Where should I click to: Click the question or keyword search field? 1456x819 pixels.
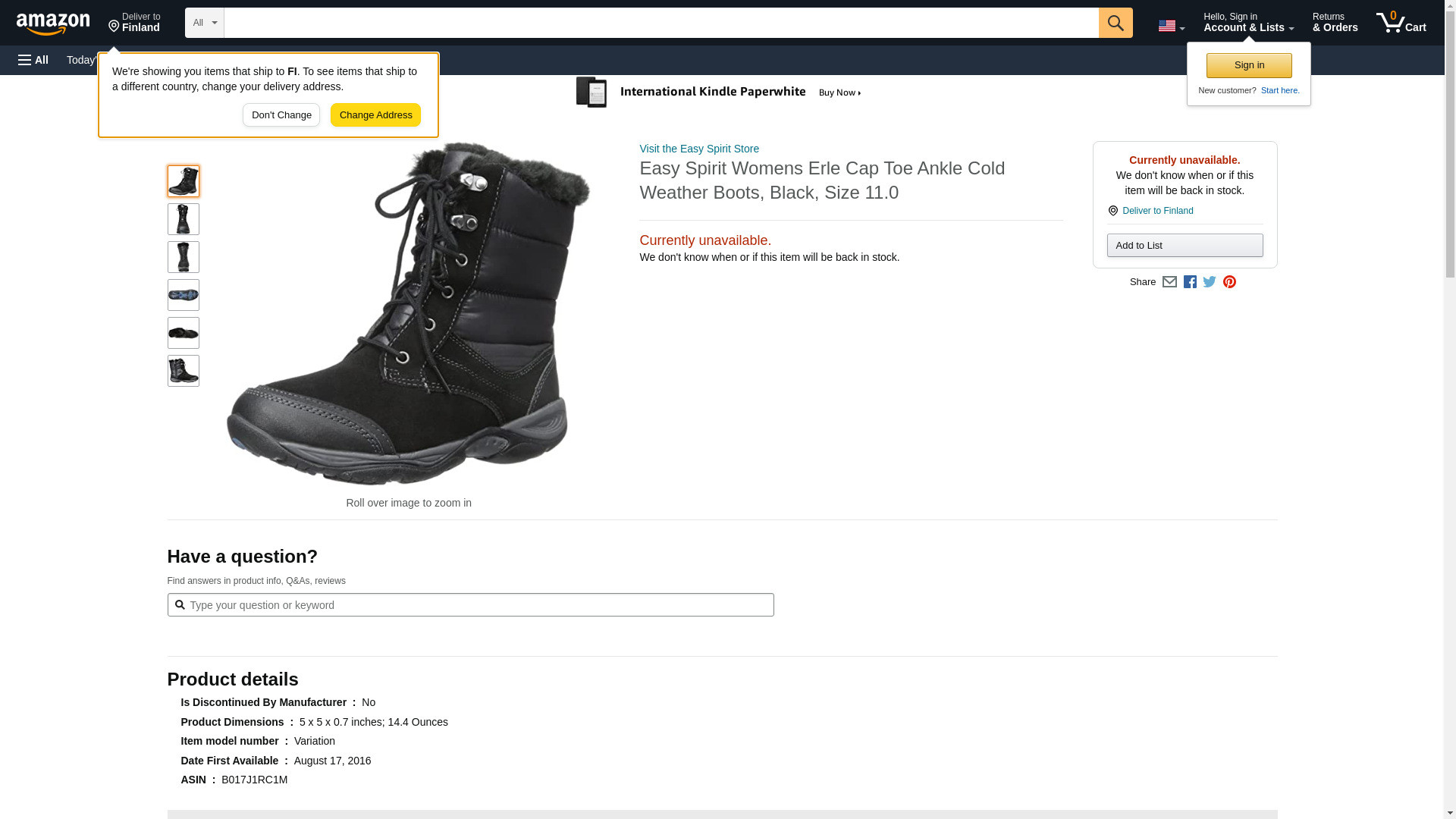[x=478, y=605]
